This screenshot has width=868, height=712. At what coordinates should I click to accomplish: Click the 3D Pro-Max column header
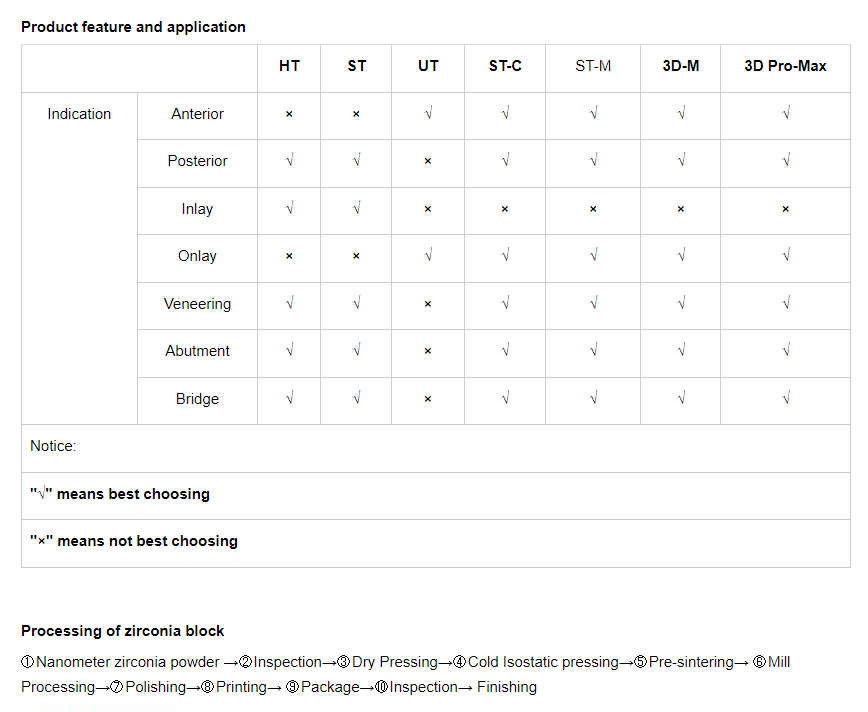785,66
